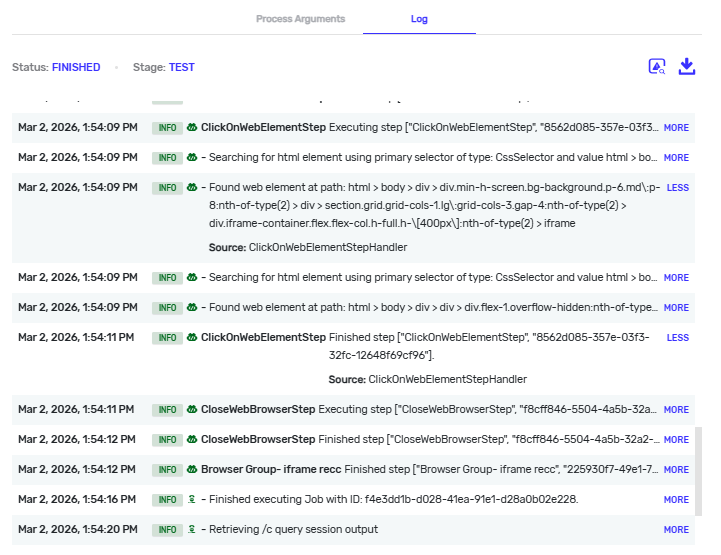
Task: Click INFO badge on 1:54:20 PM entry
Action: pos(167,530)
